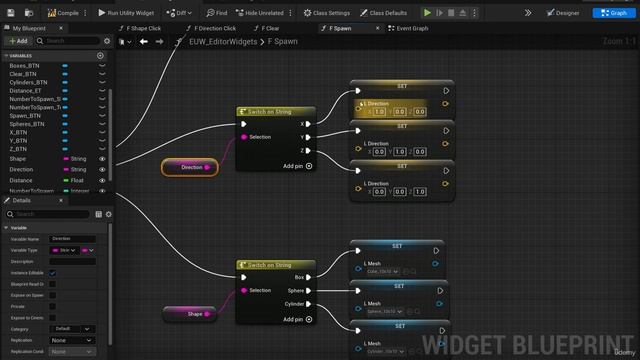
Task: Open the bookmarks dropdown in the graph bar
Action: coord(124,42)
